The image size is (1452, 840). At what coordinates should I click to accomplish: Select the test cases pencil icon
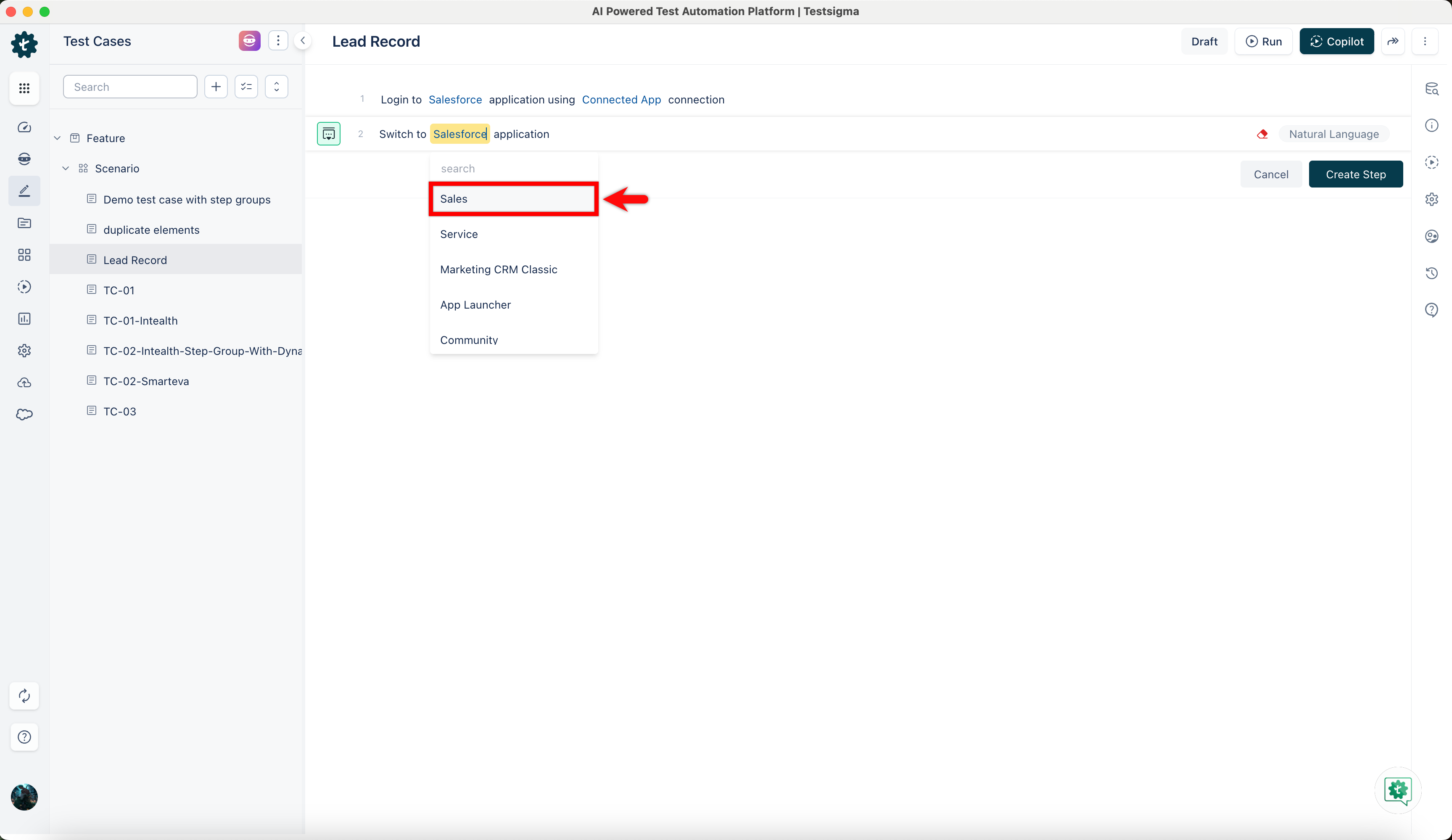point(24,191)
